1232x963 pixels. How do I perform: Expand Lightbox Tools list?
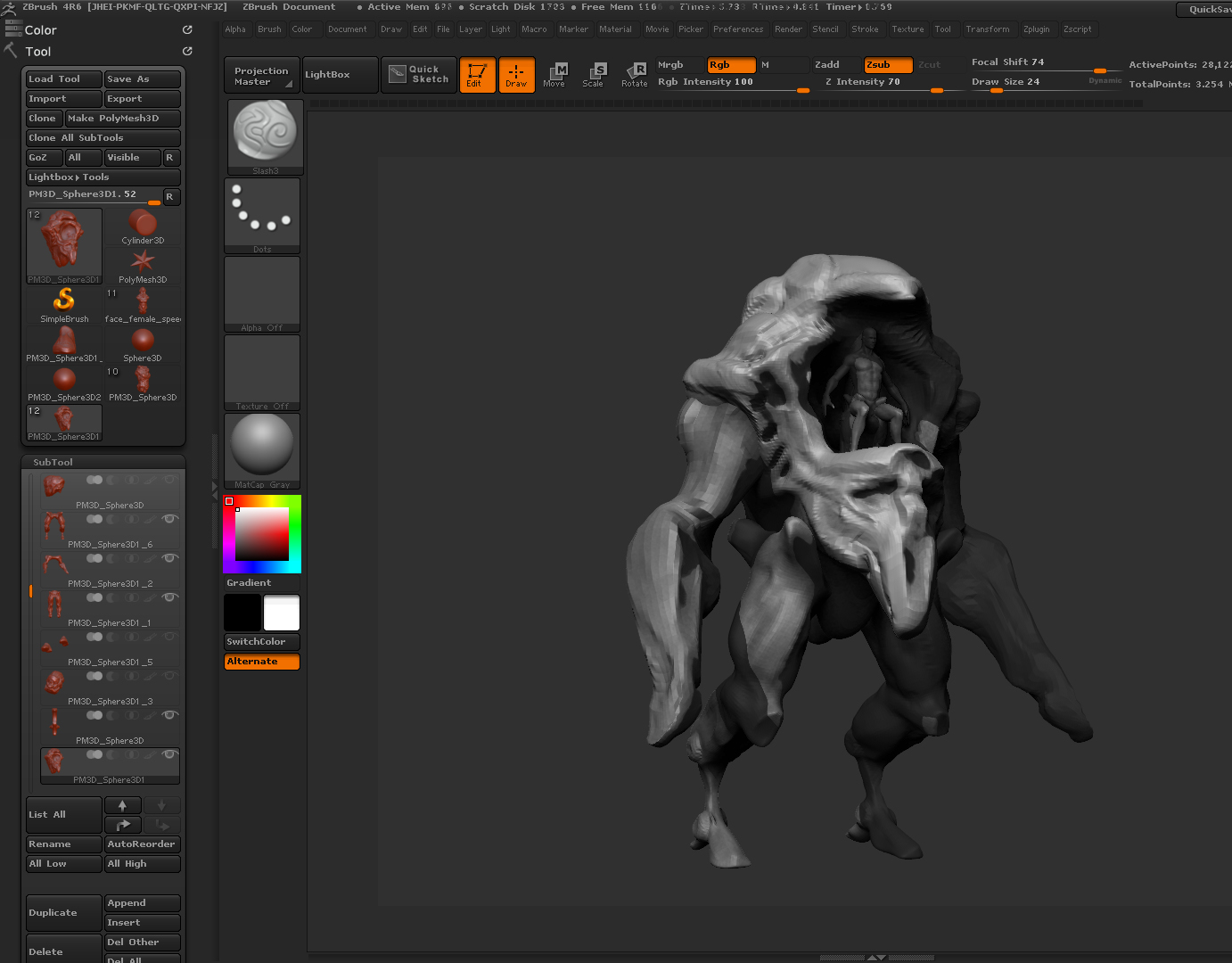[103, 177]
